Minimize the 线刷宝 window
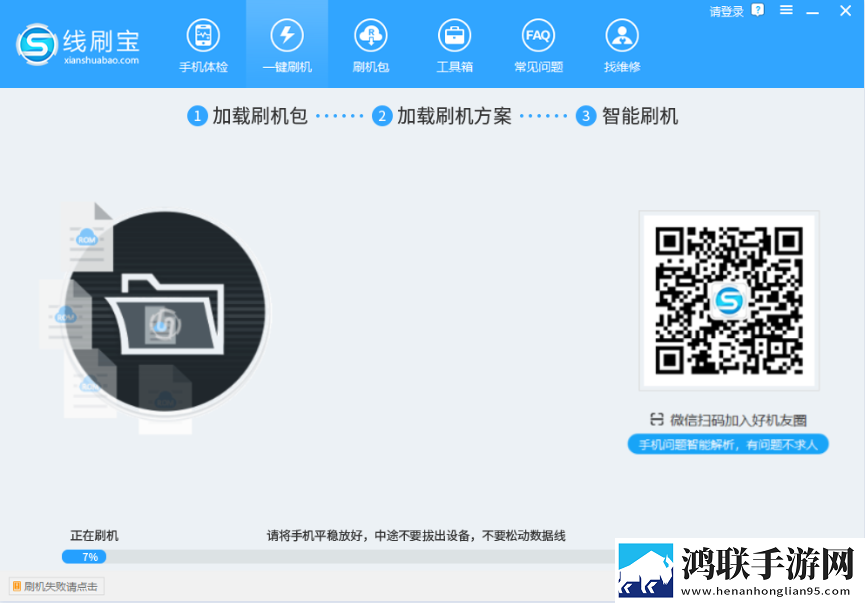The width and height of the screenshot is (865, 603). [813, 11]
